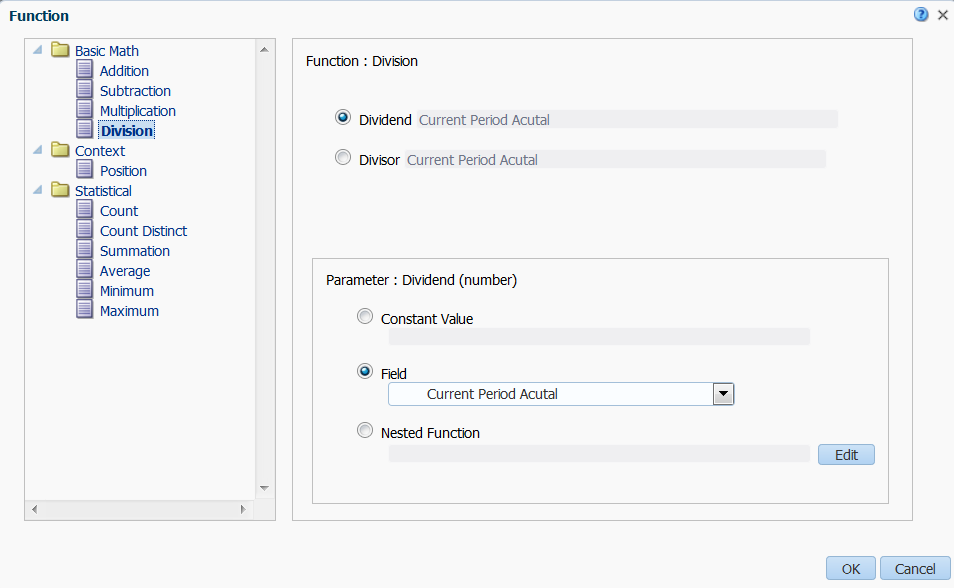Click the Context folder icon
The width and height of the screenshot is (954, 588).
tap(60, 149)
